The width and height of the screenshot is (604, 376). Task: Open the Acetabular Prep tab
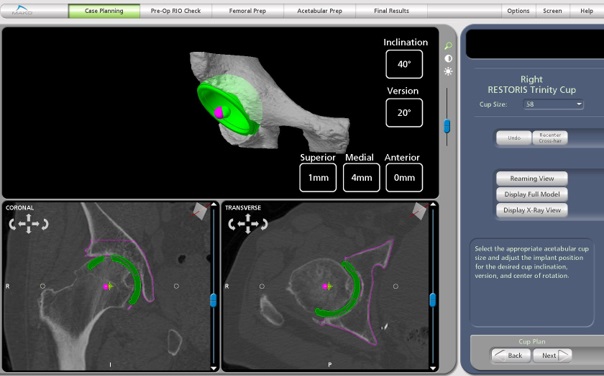coord(319,11)
